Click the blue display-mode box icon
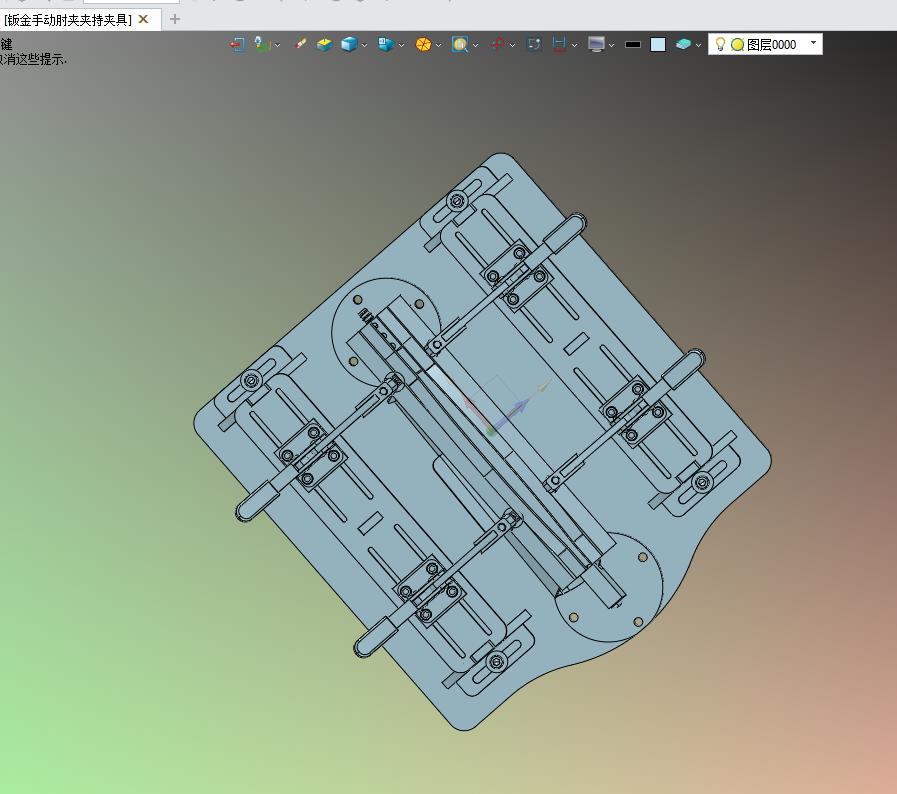Image resolution: width=897 pixels, height=794 pixels. point(386,44)
